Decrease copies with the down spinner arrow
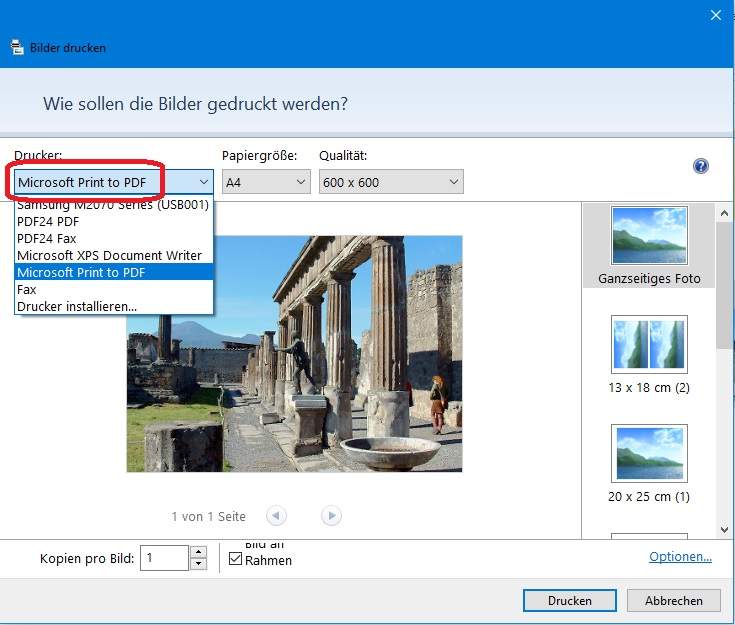Screen dimensions: 735x625 pyautogui.click(x=198, y=564)
